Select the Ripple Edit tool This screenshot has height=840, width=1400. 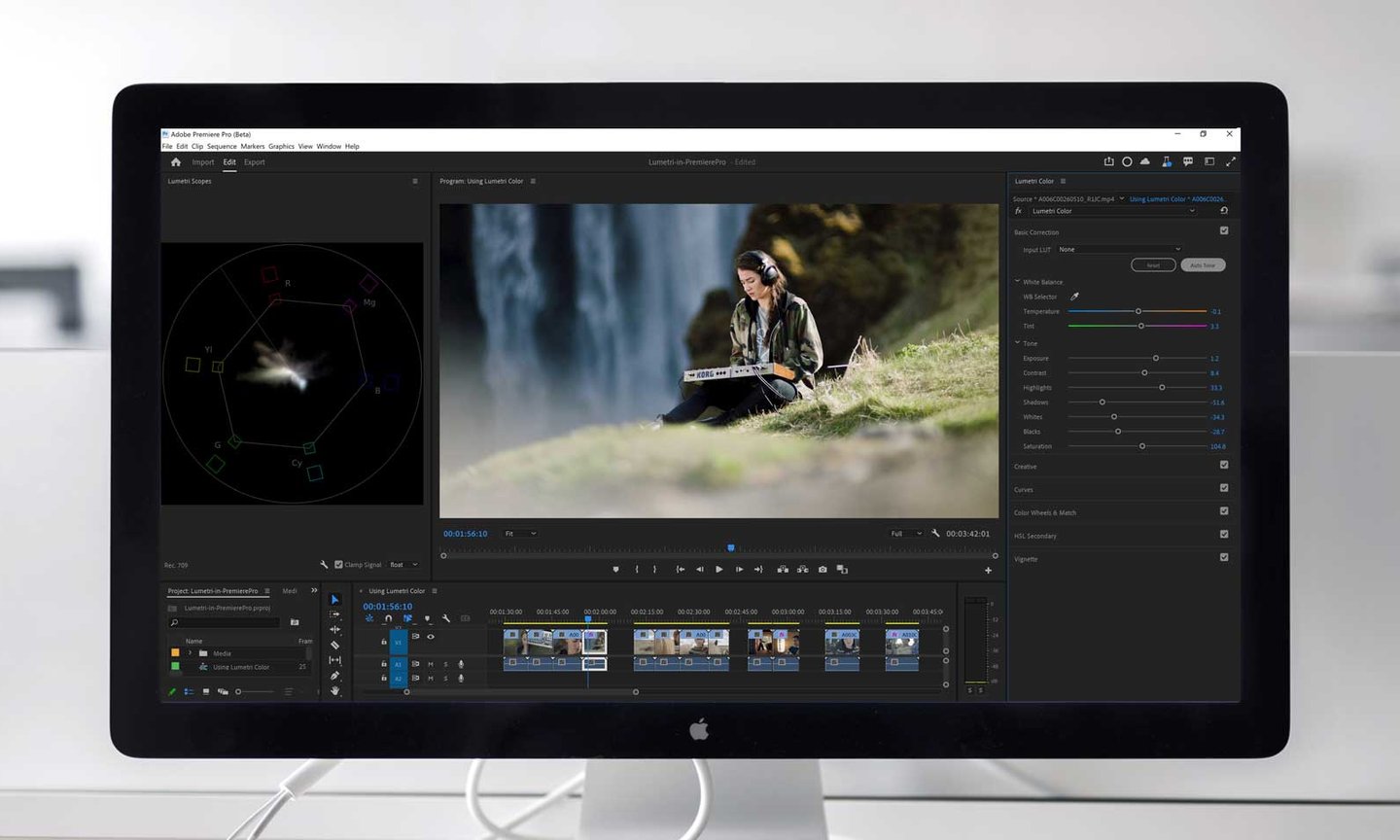pyautogui.click(x=334, y=630)
